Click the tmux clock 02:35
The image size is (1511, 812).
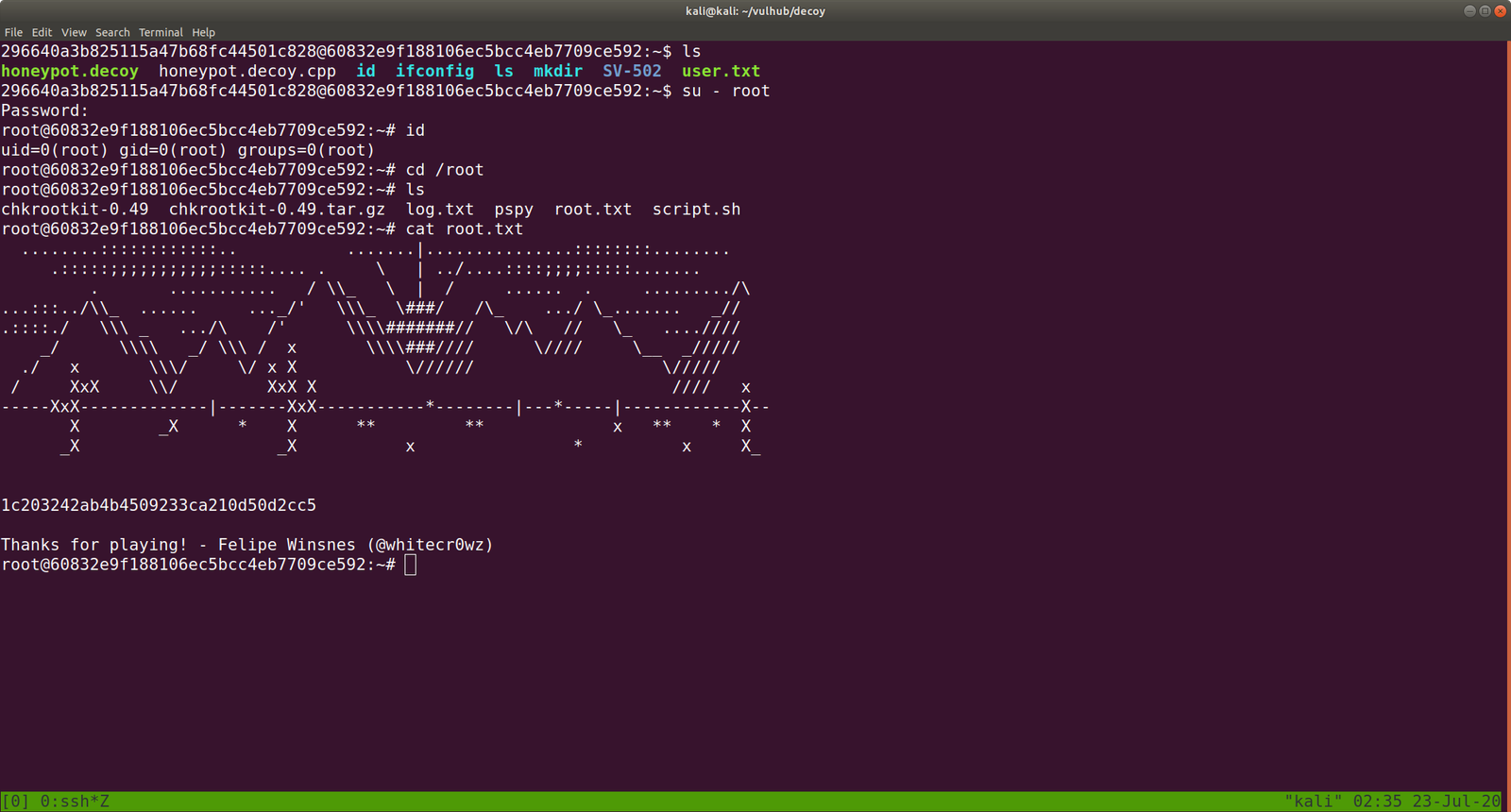click(1378, 802)
